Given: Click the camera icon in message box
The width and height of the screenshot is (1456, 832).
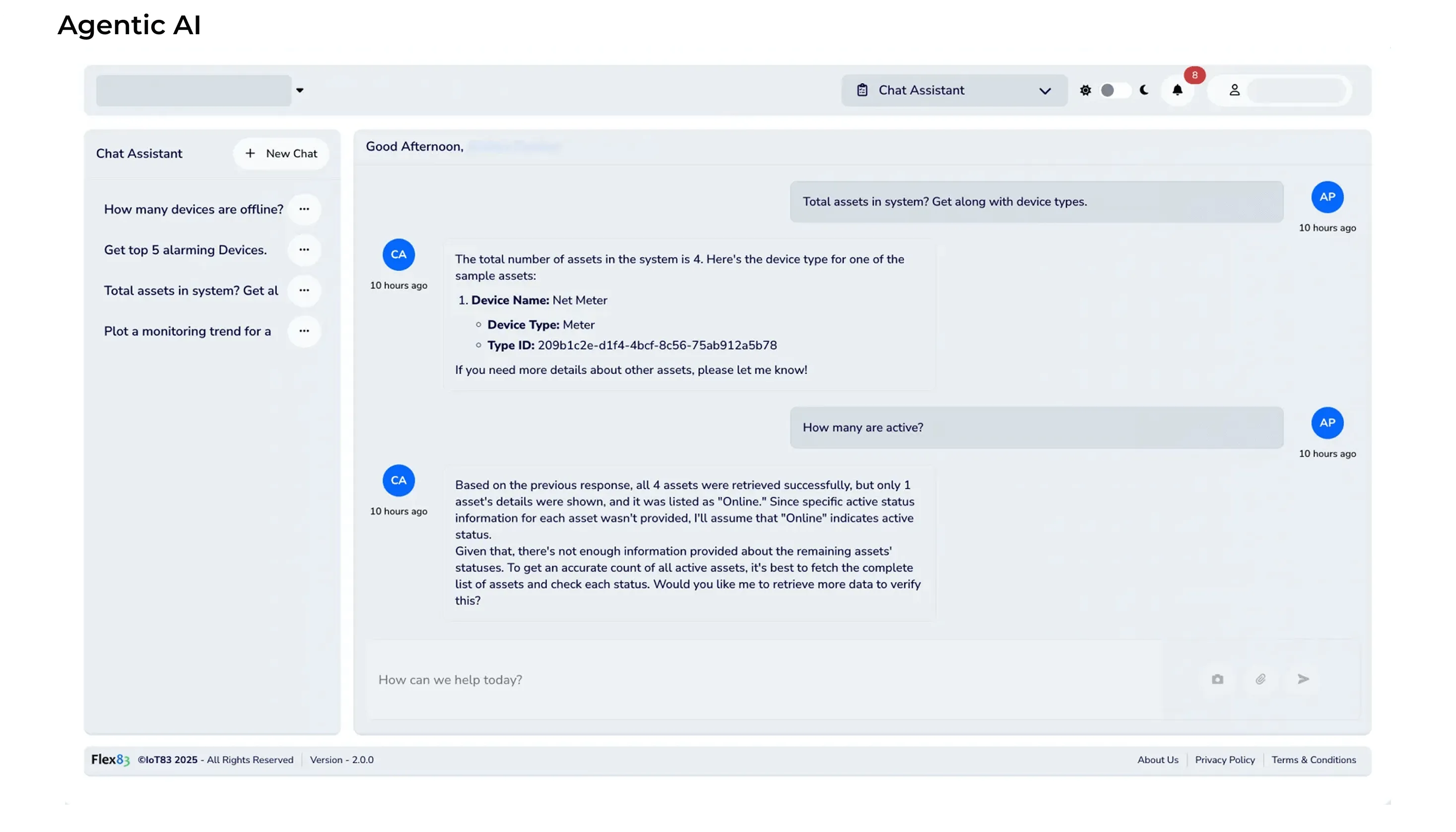Looking at the screenshot, I should click(x=1217, y=679).
